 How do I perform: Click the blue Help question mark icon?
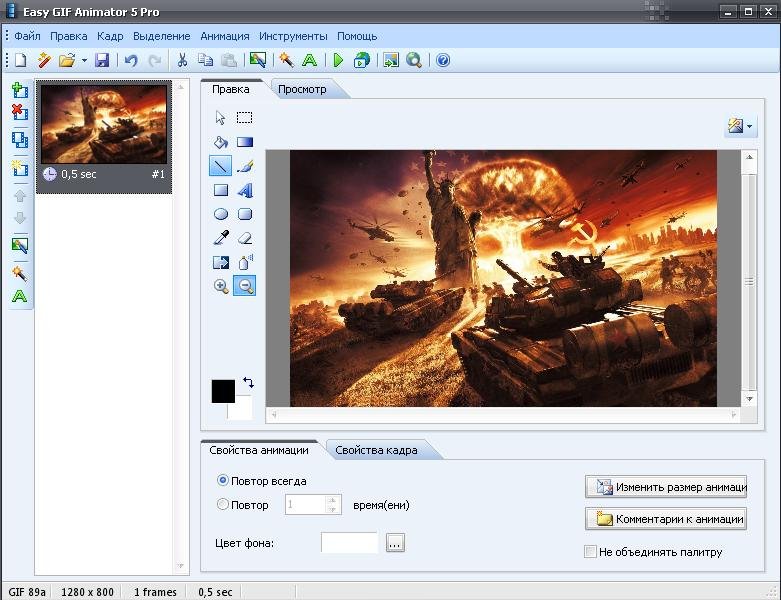click(x=443, y=60)
